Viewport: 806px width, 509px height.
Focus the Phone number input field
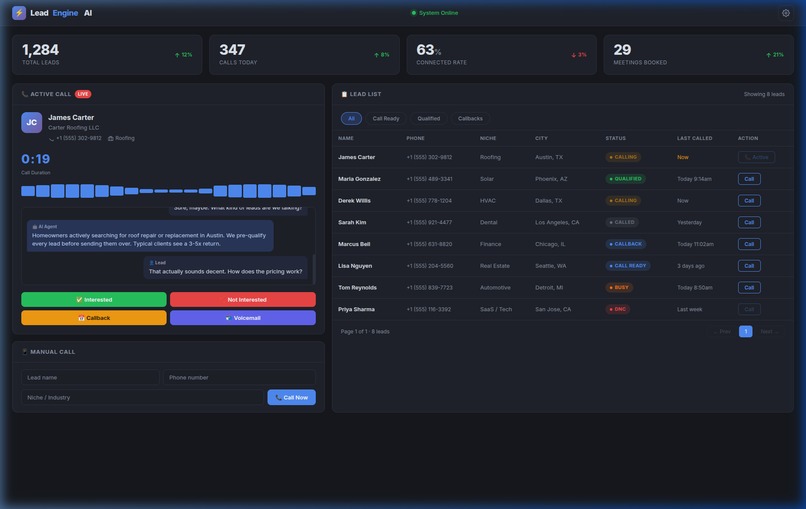coord(239,377)
